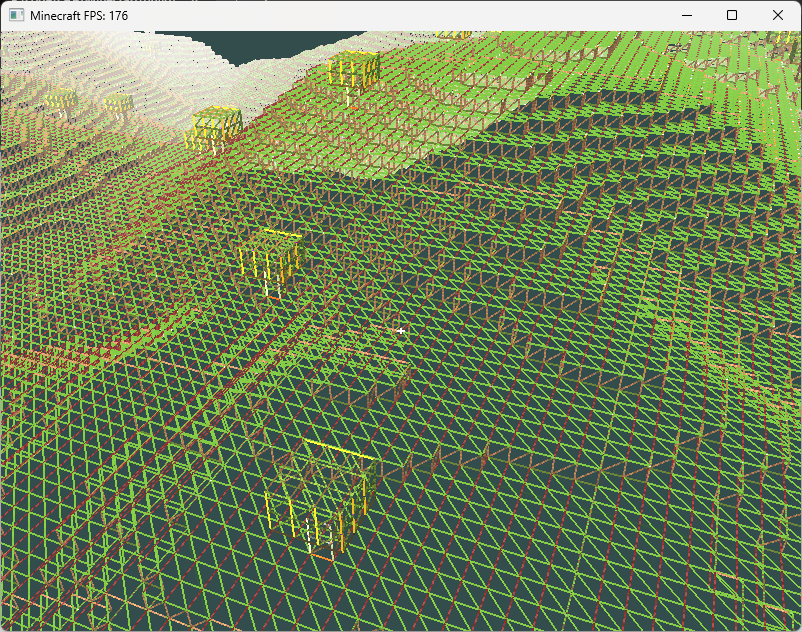
Task: Click the second small yellow block from the left
Action: [x=119, y=103]
